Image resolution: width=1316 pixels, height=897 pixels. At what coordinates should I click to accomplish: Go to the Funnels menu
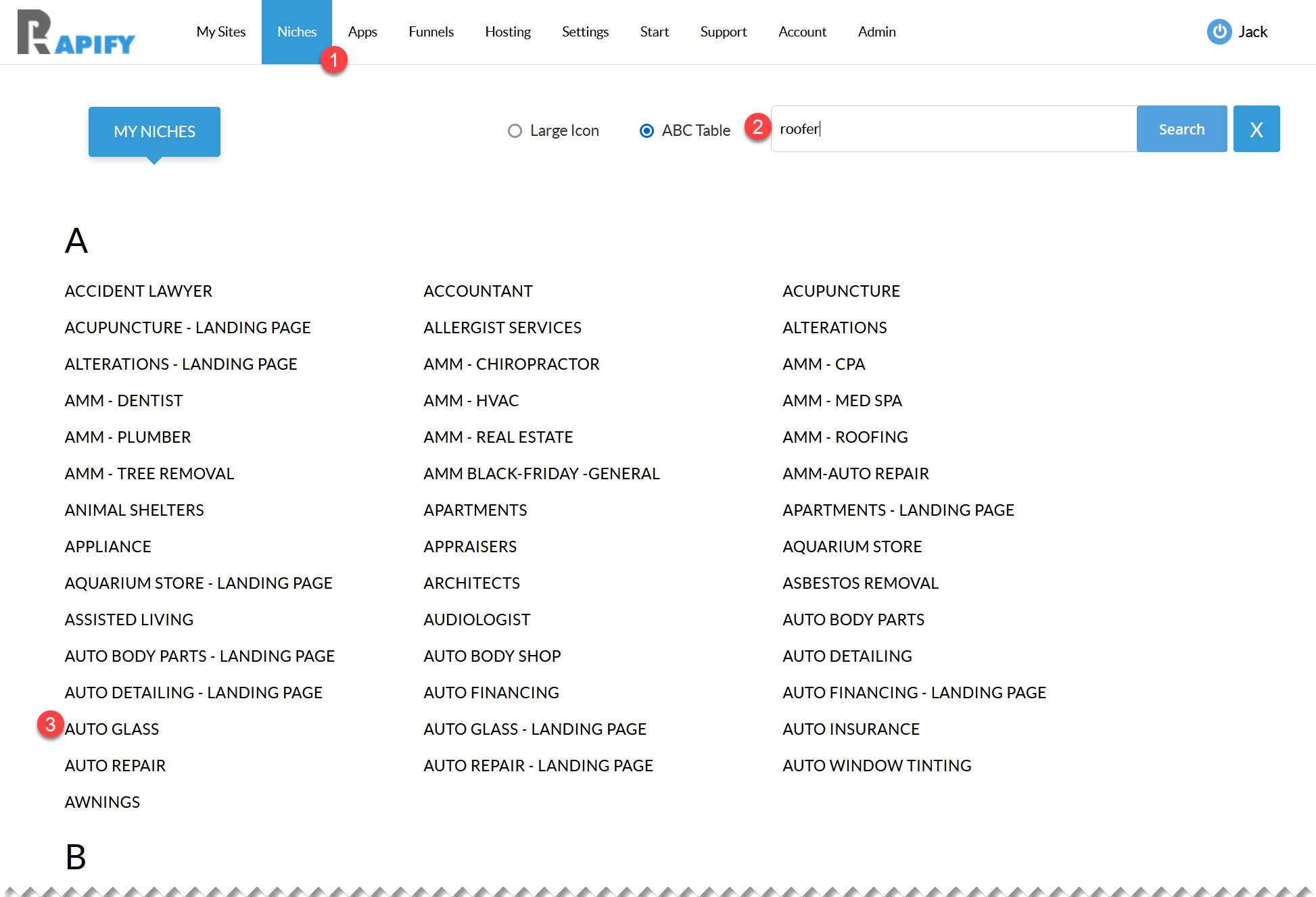click(x=431, y=32)
